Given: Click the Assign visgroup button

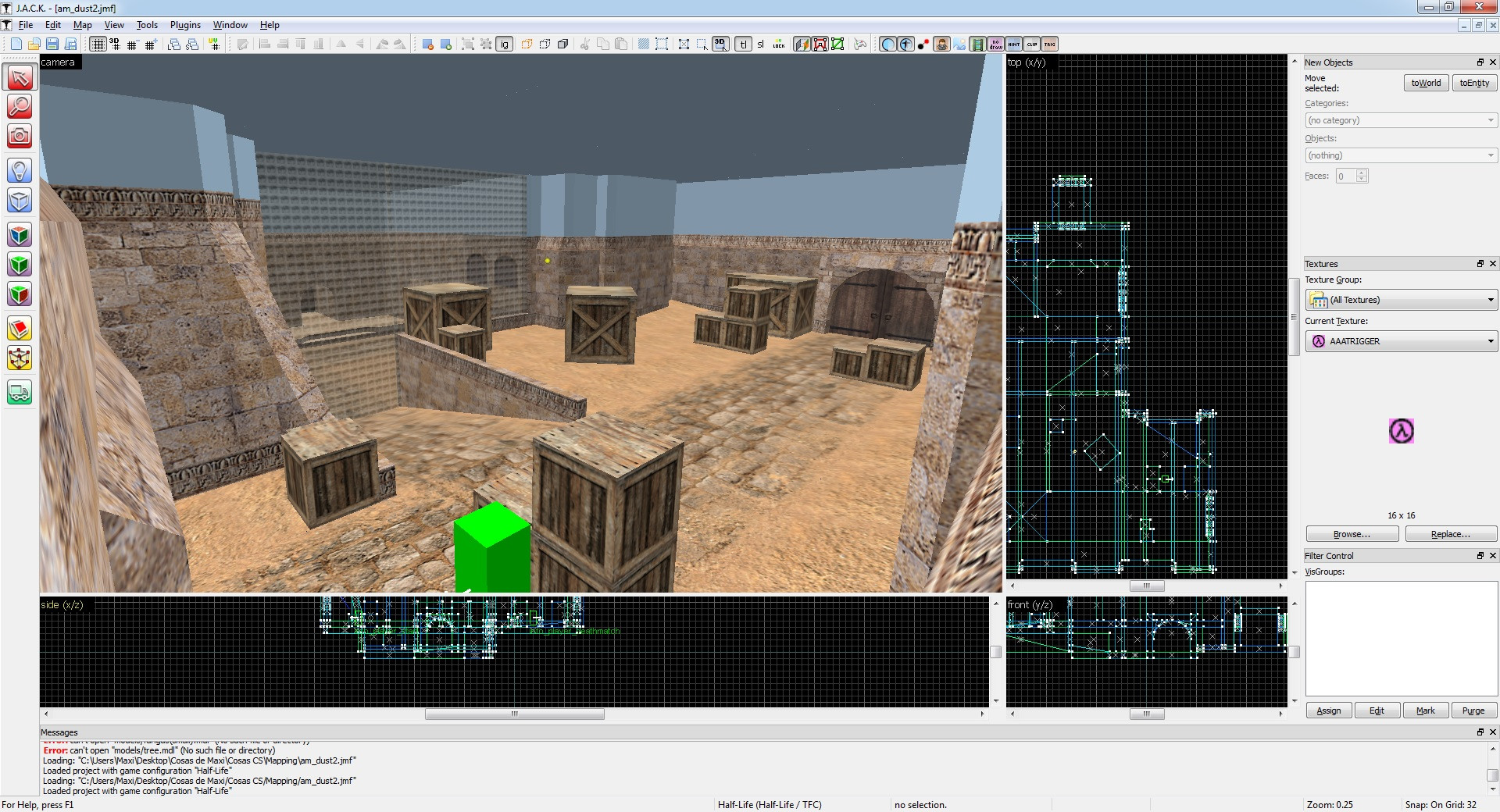Looking at the screenshot, I should pos(1329,710).
